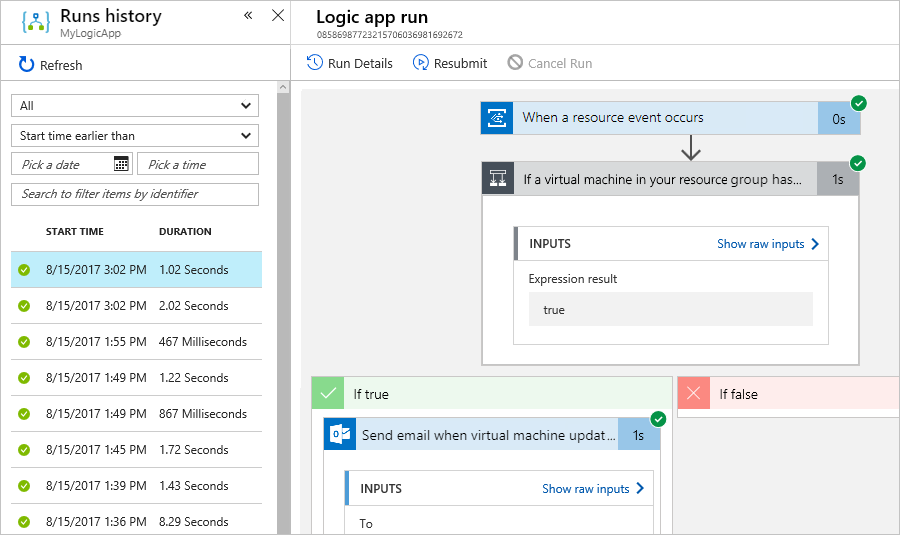Image resolution: width=900 pixels, height=535 pixels.
Task: Click the email action INPUTS heading
Action: click(x=381, y=489)
